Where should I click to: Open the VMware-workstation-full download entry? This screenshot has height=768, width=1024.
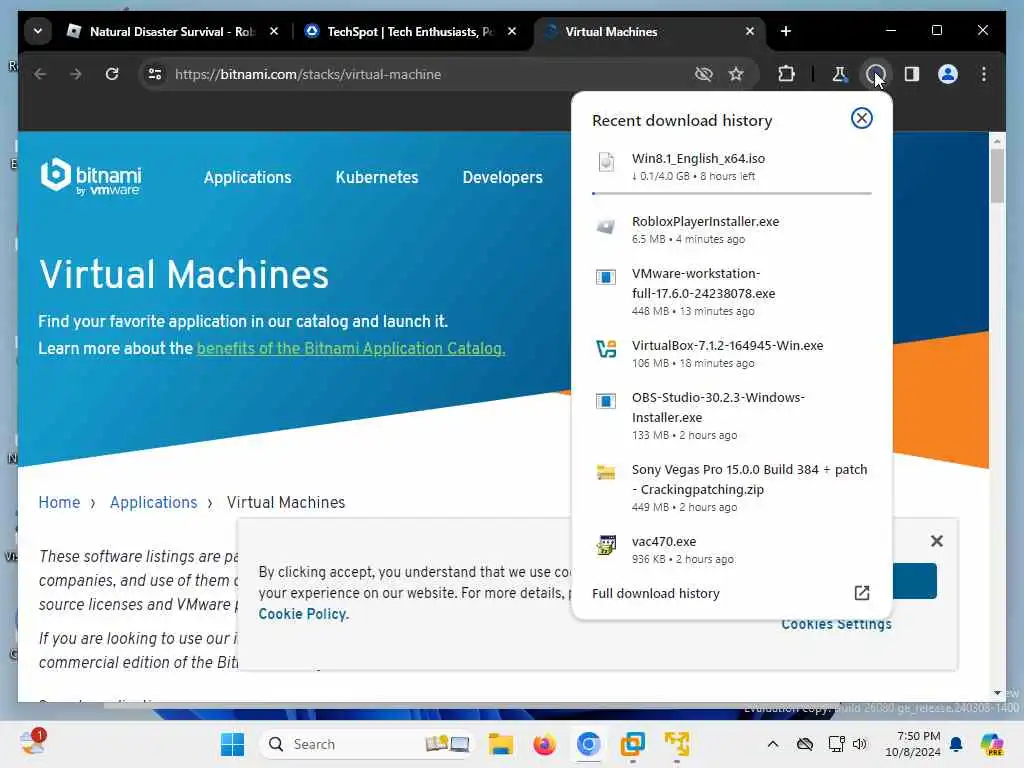(731, 291)
